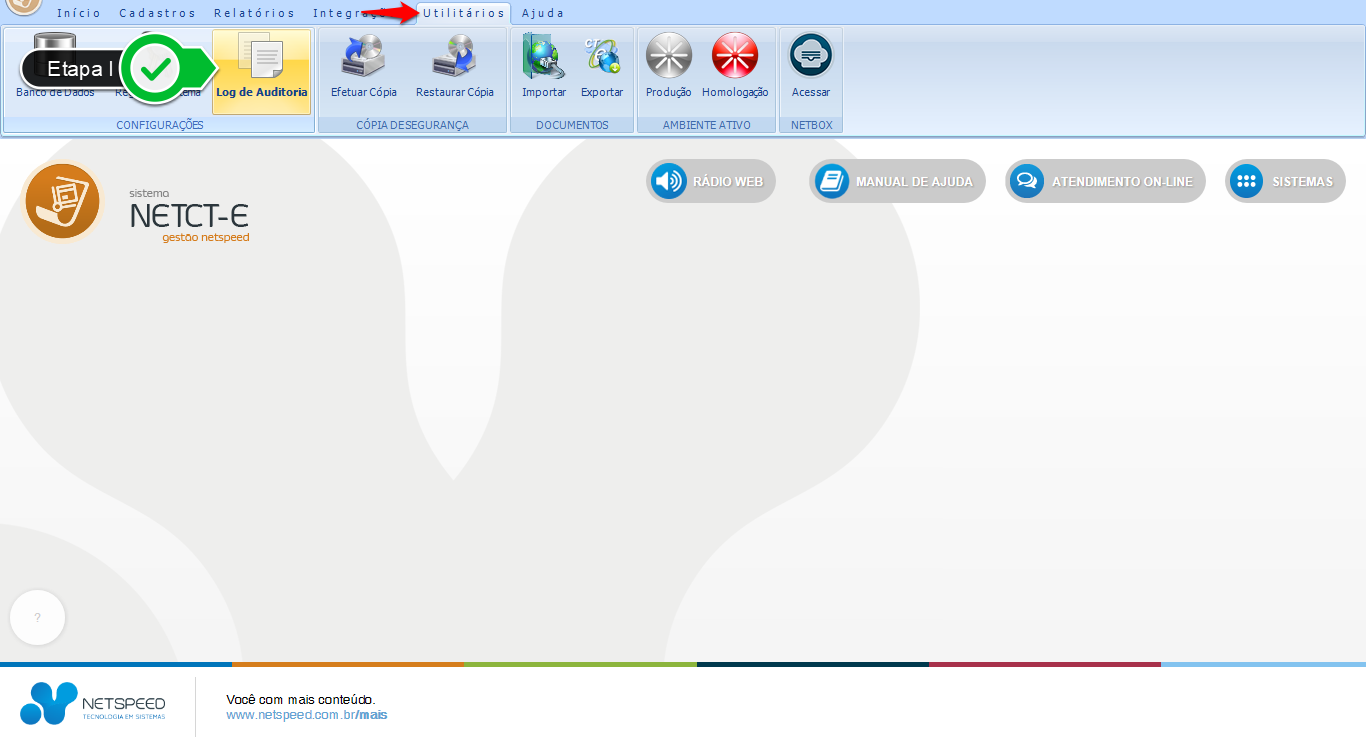This screenshot has width=1366, height=745.
Task: Select the Importar documents icon
Action: click(x=544, y=68)
